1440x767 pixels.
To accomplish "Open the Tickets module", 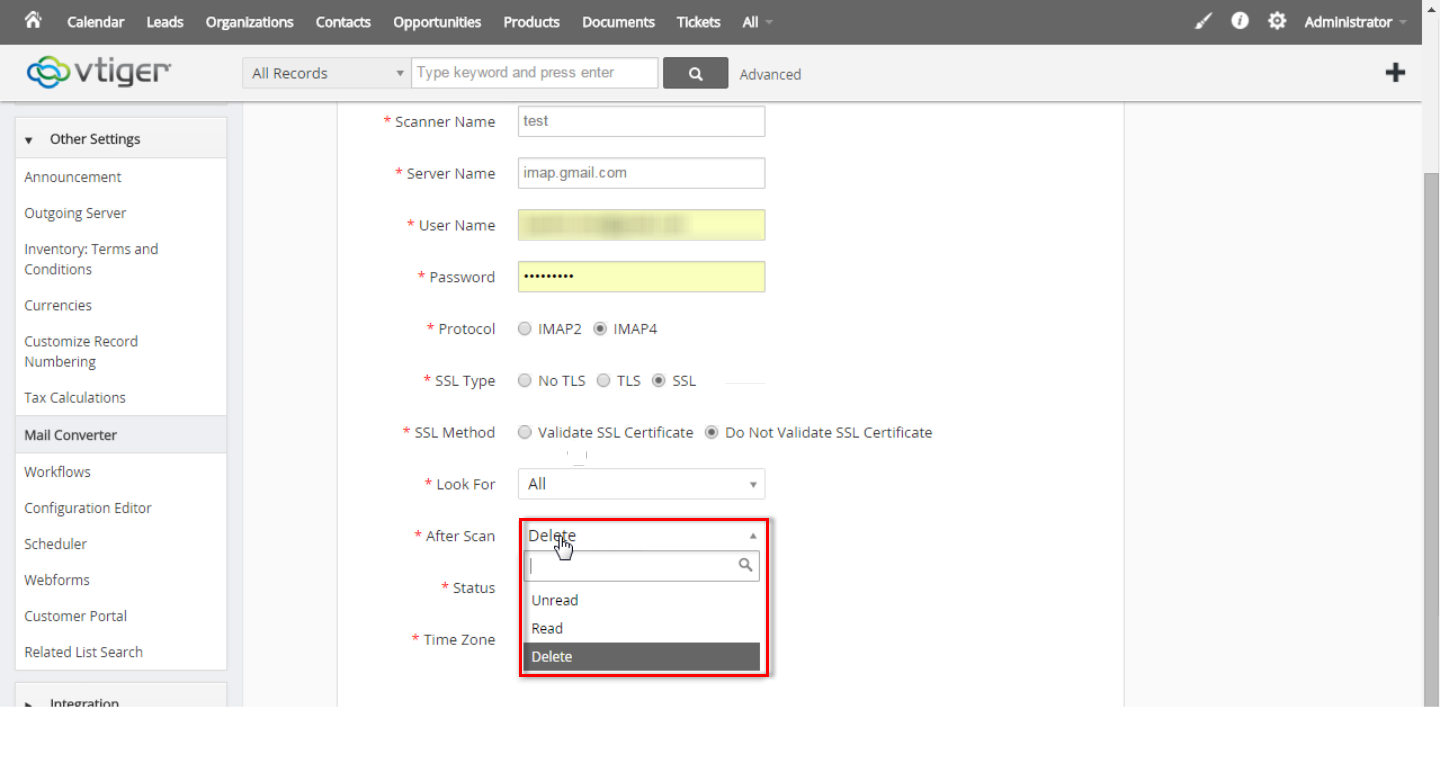I will pos(698,22).
